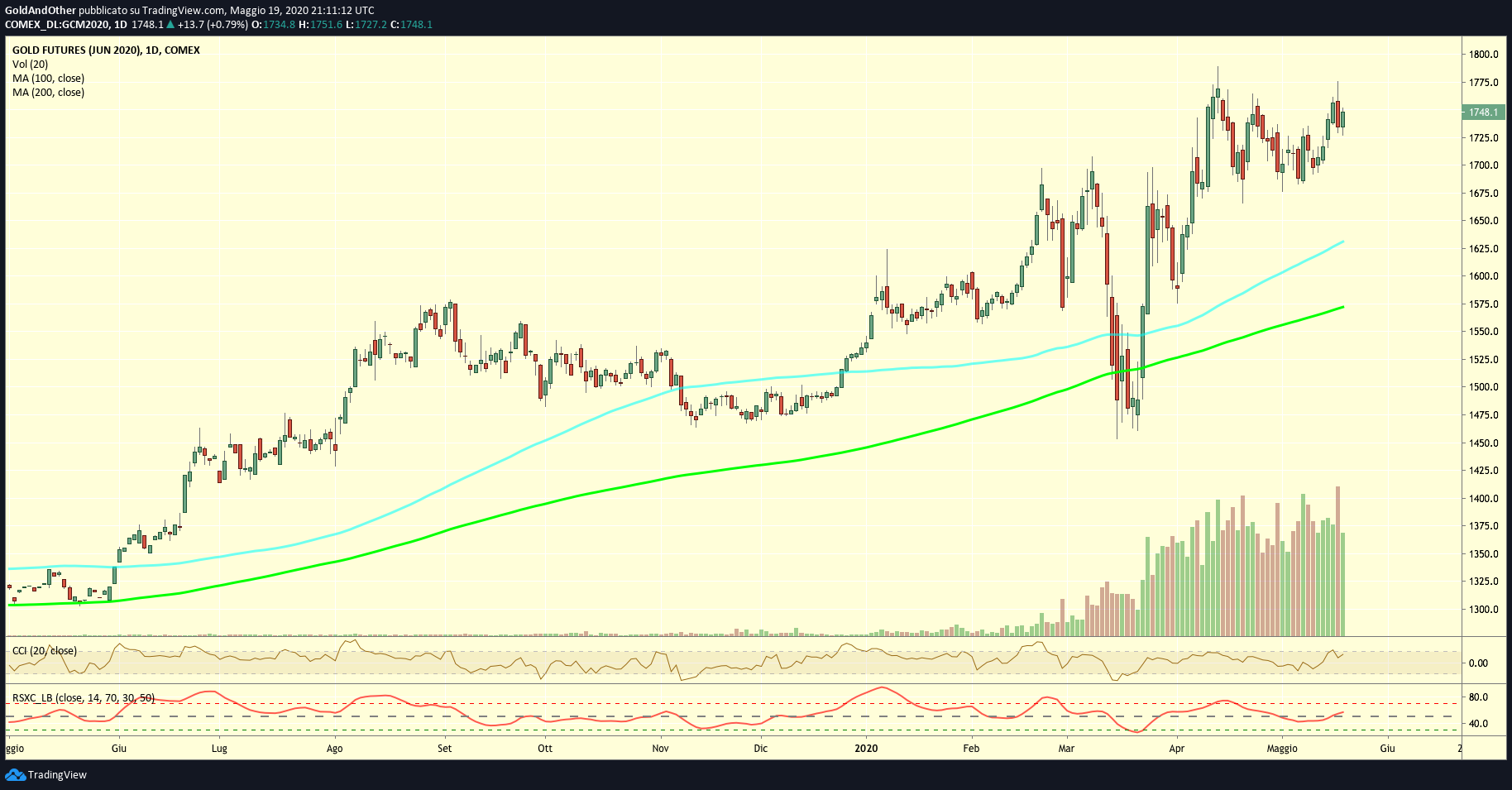This screenshot has width=1512, height=790.
Task: Click the Mar time axis label
Action: tap(1066, 749)
